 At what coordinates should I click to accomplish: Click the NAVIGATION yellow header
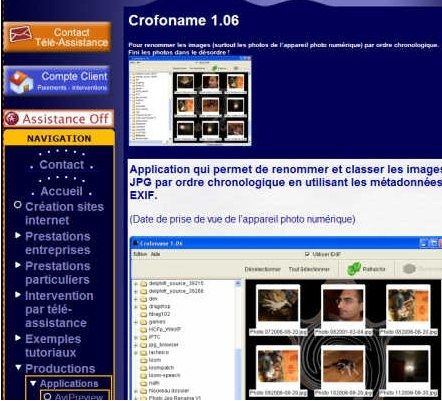point(59,138)
